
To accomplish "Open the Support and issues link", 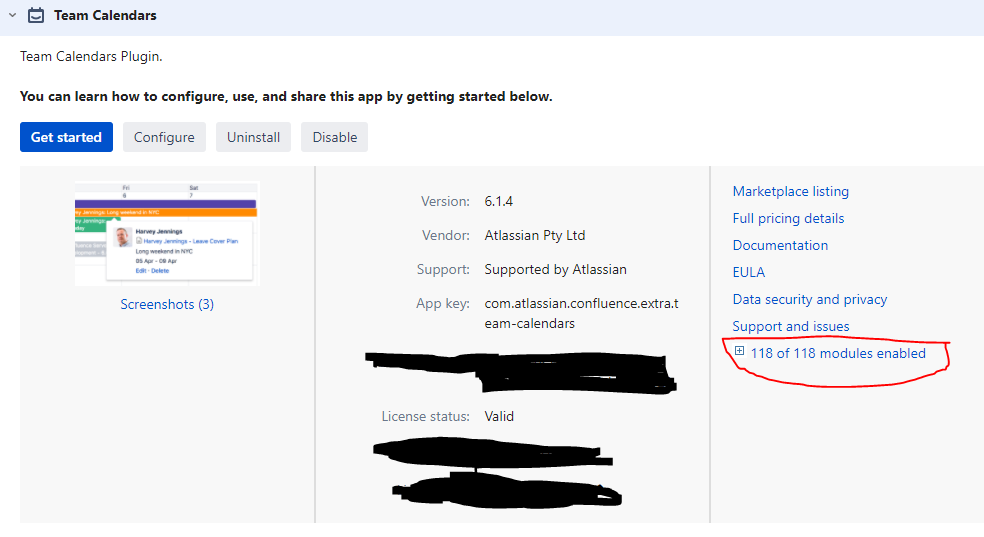I will click(x=791, y=326).
